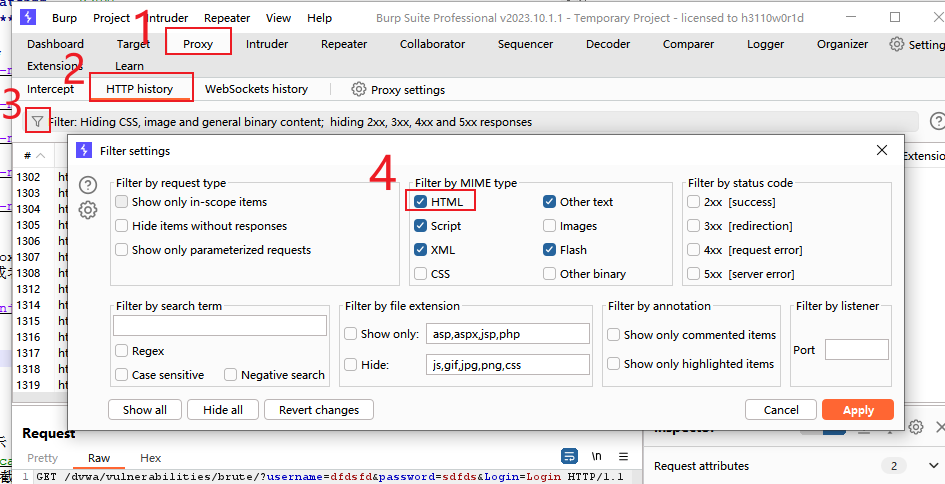Click the Burp Suite logo icon

pos(28,17)
